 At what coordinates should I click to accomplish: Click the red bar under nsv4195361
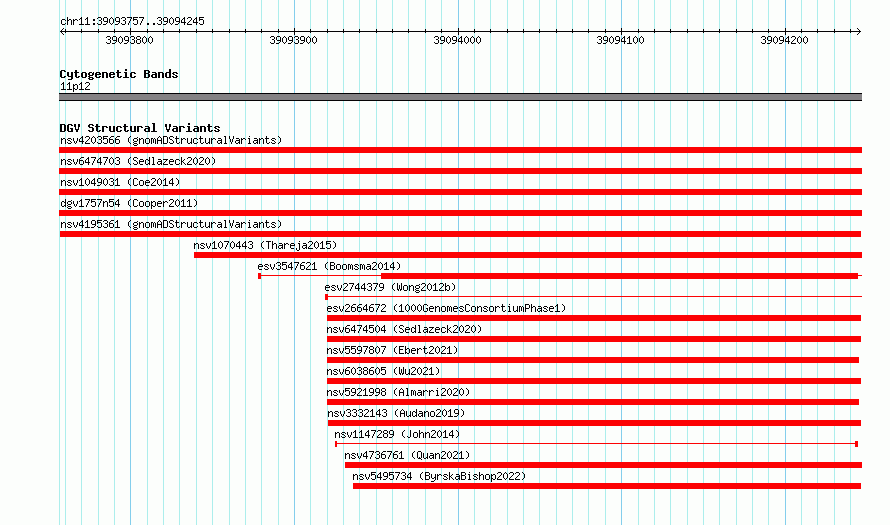coord(460,234)
